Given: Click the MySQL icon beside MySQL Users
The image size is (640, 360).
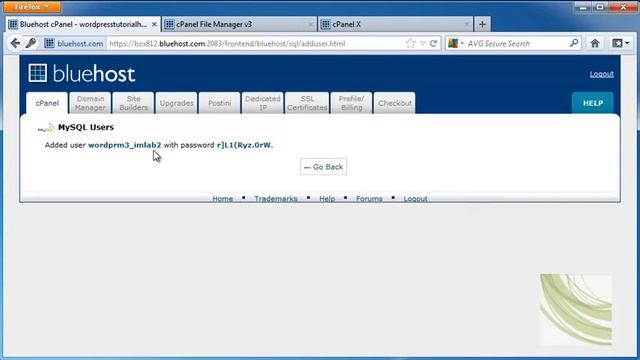Looking at the screenshot, I should point(46,128).
